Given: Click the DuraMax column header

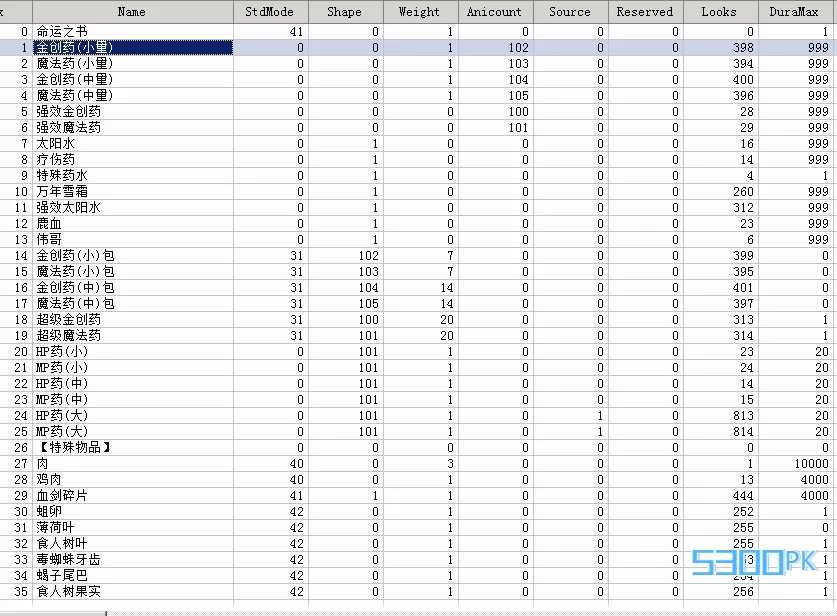Looking at the screenshot, I should pyautogui.click(x=797, y=12).
